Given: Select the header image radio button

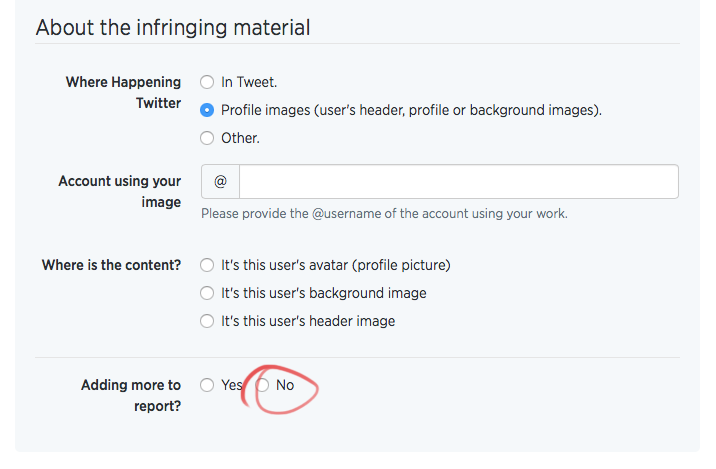Looking at the screenshot, I should click(207, 321).
